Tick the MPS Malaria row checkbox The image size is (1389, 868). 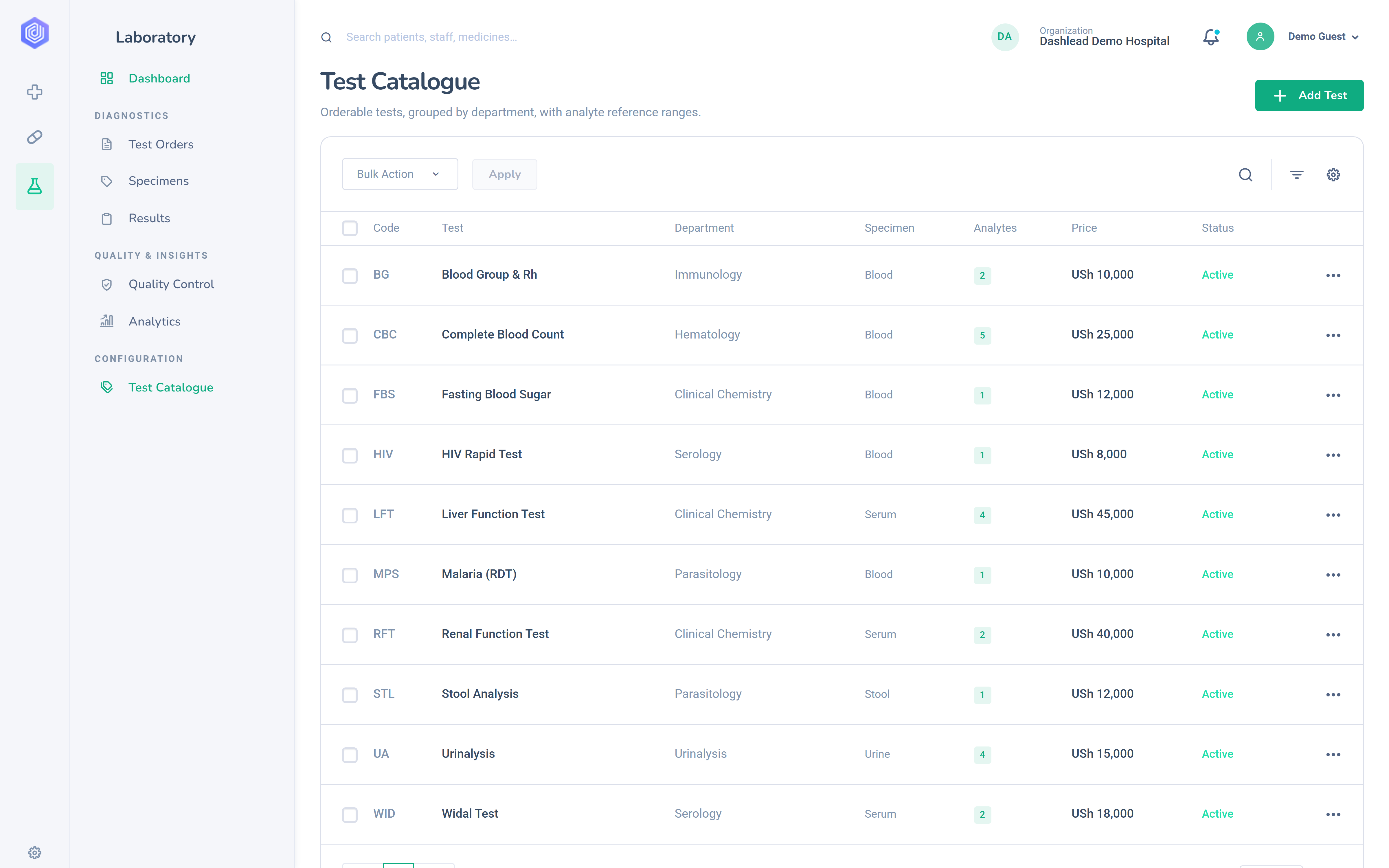(350, 575)
